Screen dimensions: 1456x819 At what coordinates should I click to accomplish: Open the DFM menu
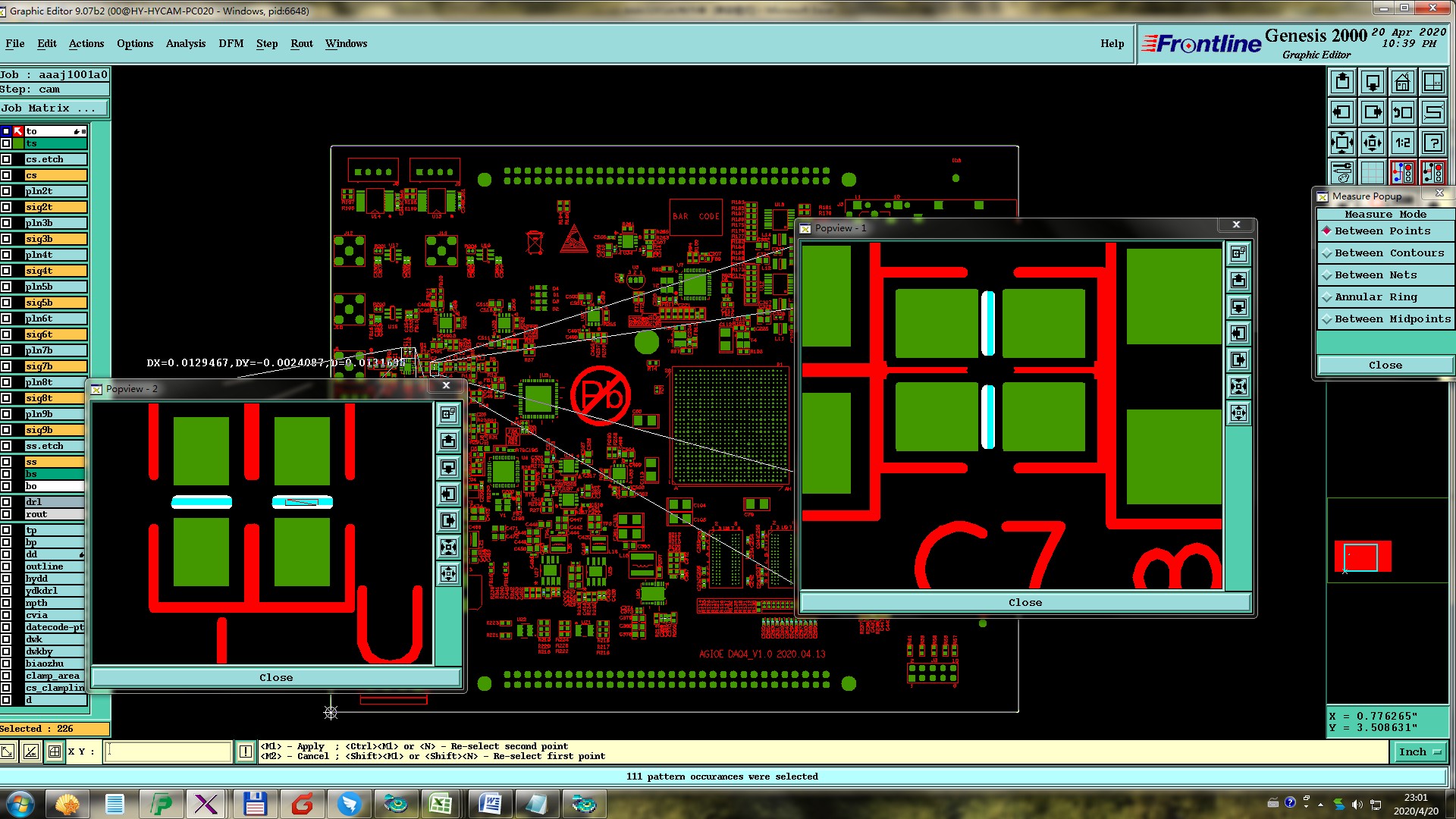pyautogui.click(x=231, y=43)
